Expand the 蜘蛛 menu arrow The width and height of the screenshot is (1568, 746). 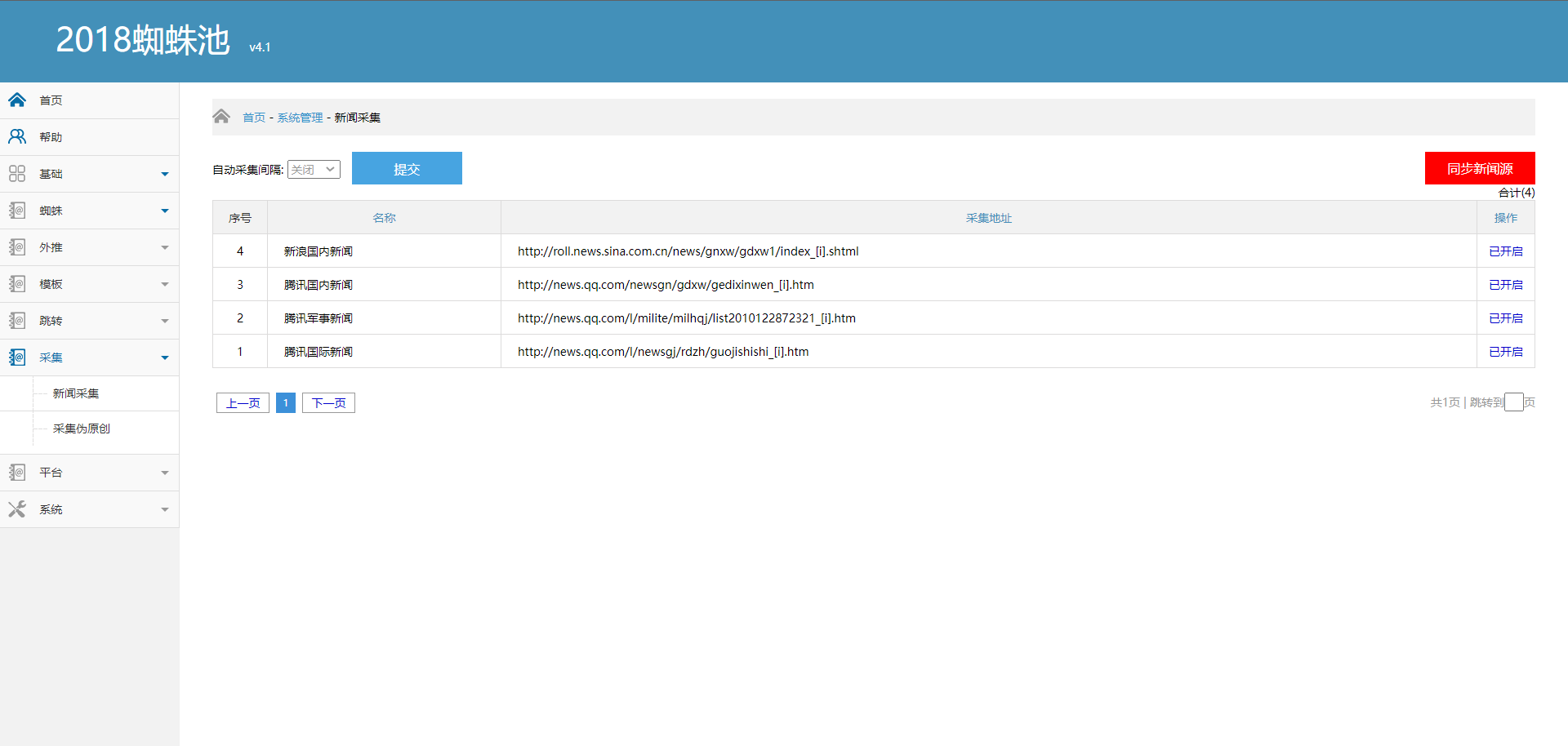(165, 211)
